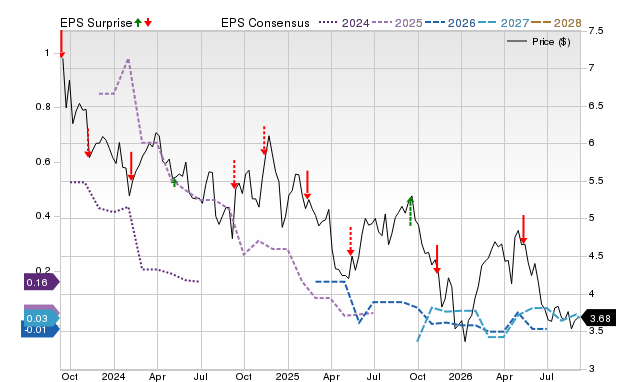Click the 2026 EPS consensus legend entry

[450, 23]
